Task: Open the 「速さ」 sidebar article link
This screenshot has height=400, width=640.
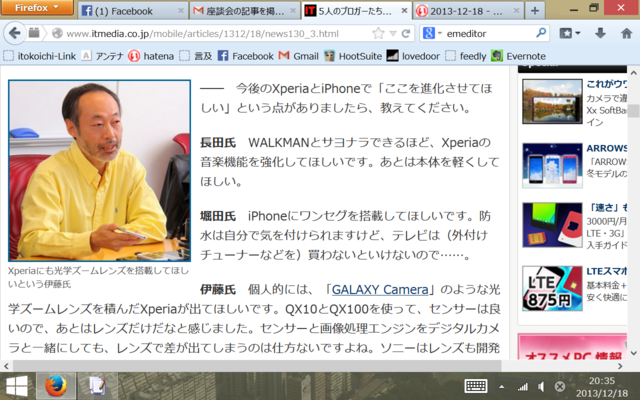Action: click(x=607, y=207)
